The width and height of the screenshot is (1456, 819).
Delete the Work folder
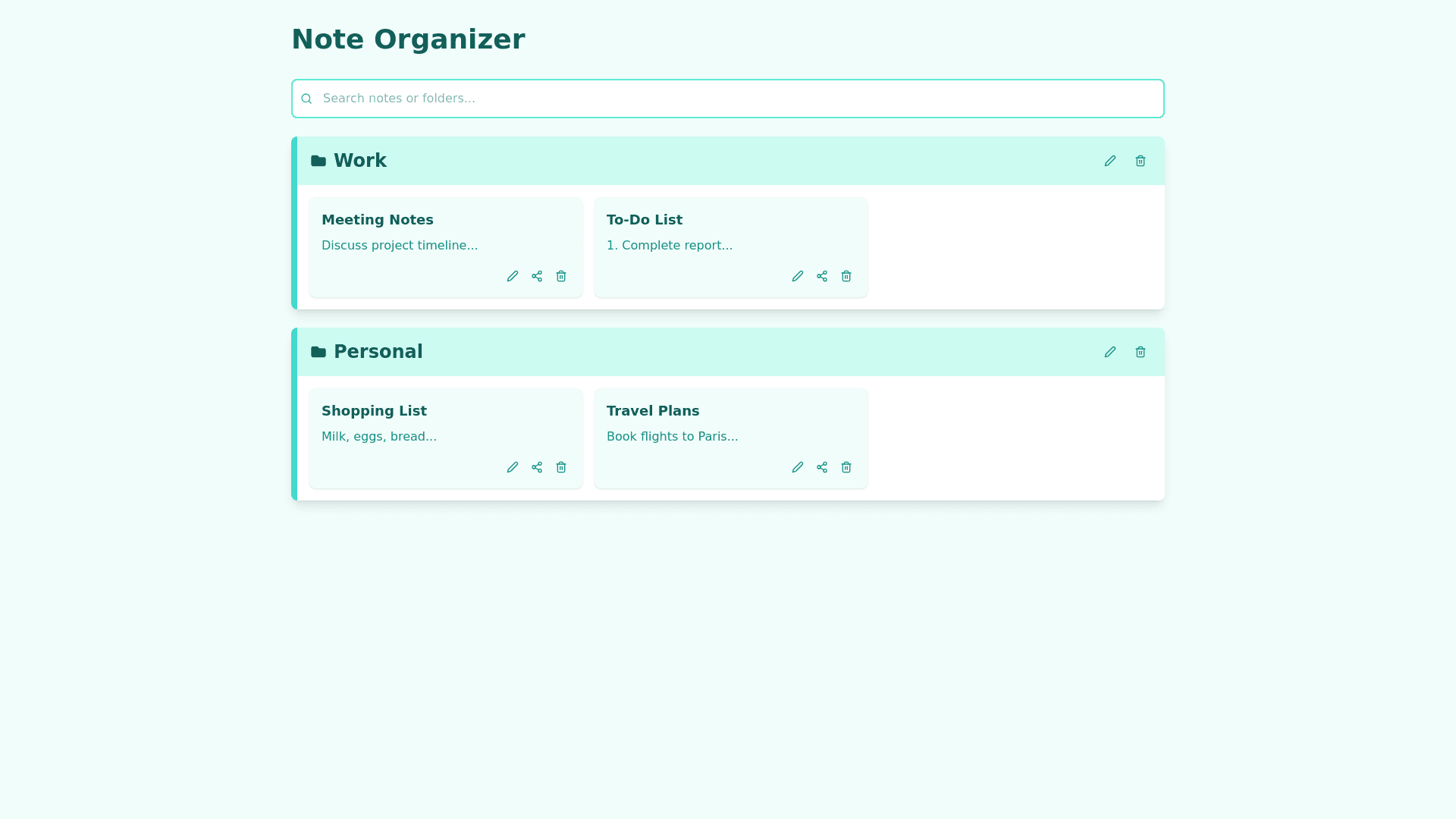click(1141, 161)
